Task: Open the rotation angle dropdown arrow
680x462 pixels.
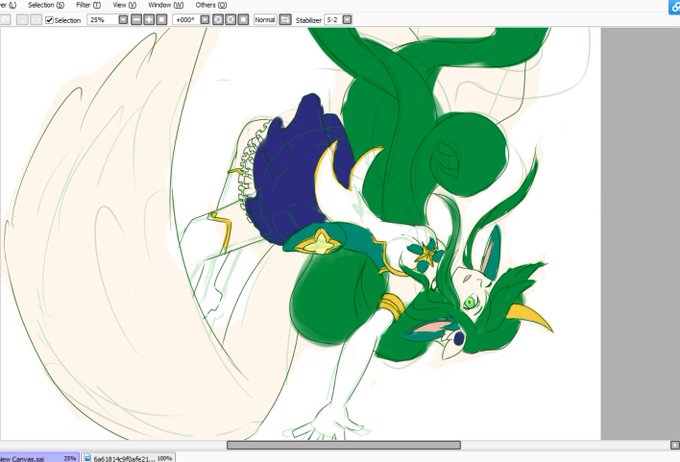Action: [205, 20]
